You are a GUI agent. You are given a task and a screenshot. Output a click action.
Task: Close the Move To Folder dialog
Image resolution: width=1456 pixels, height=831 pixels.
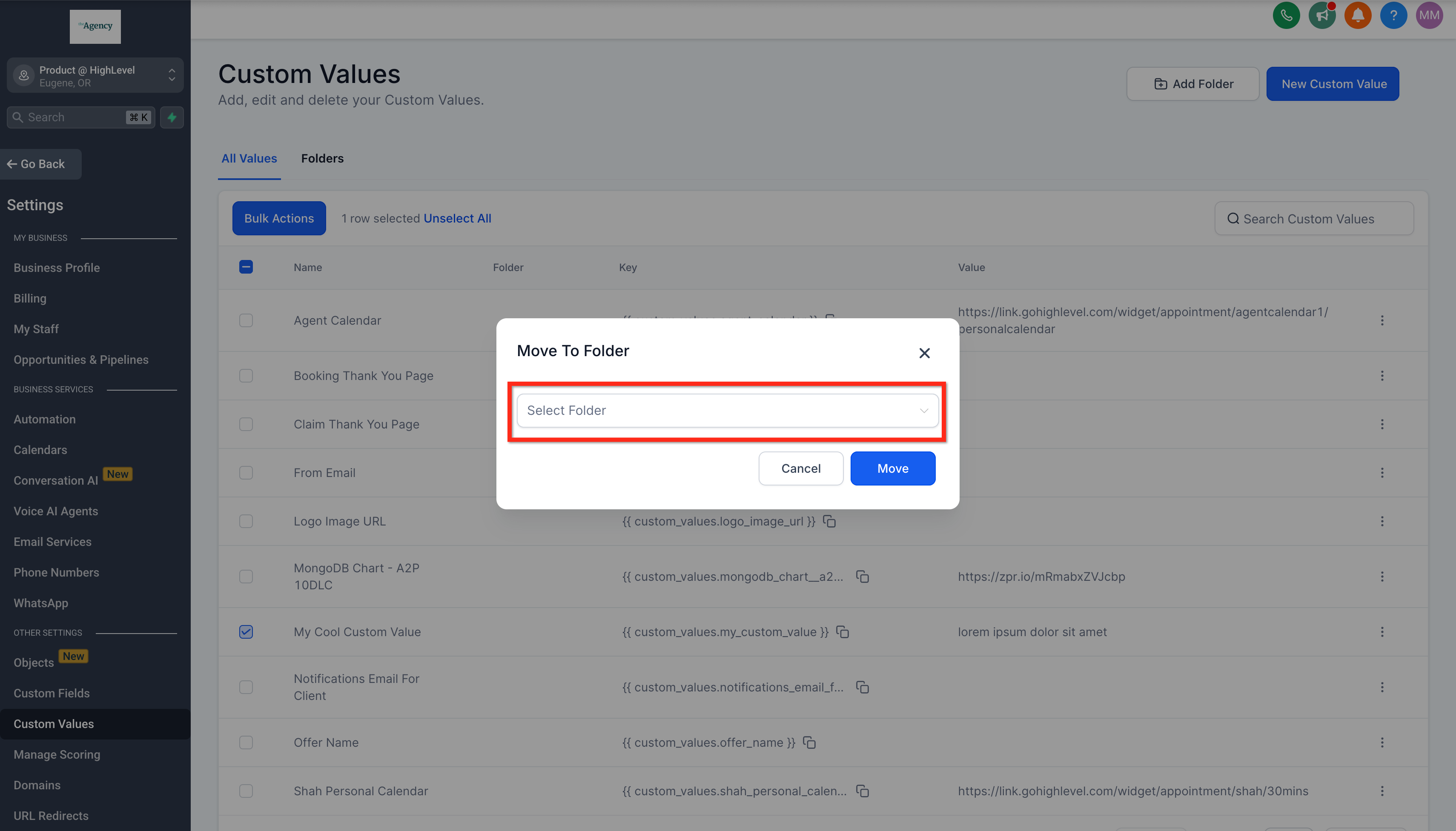(x=924, y=353)
